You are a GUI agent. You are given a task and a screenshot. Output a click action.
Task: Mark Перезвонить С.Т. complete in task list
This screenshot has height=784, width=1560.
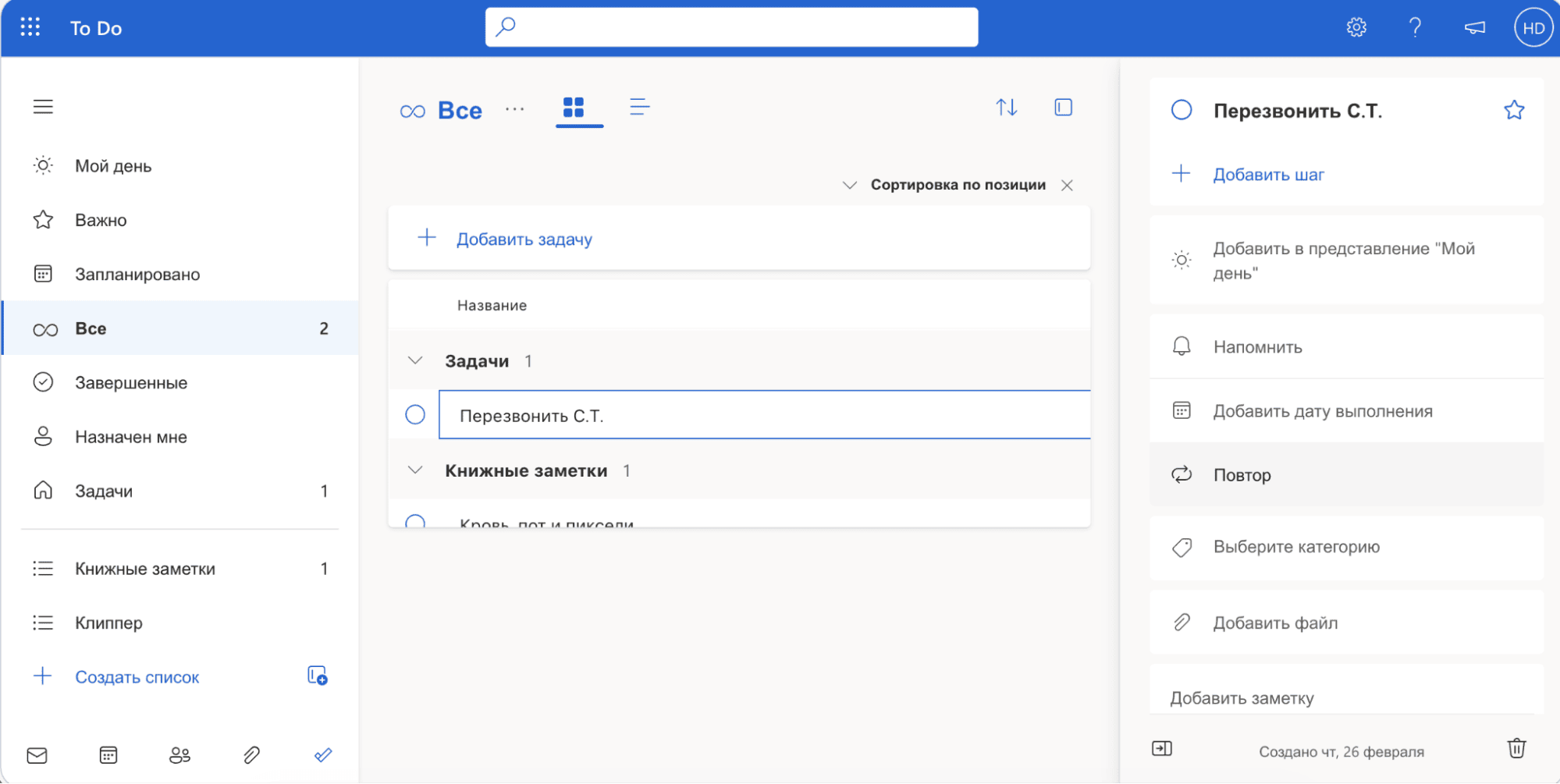(x=415, y=415)
